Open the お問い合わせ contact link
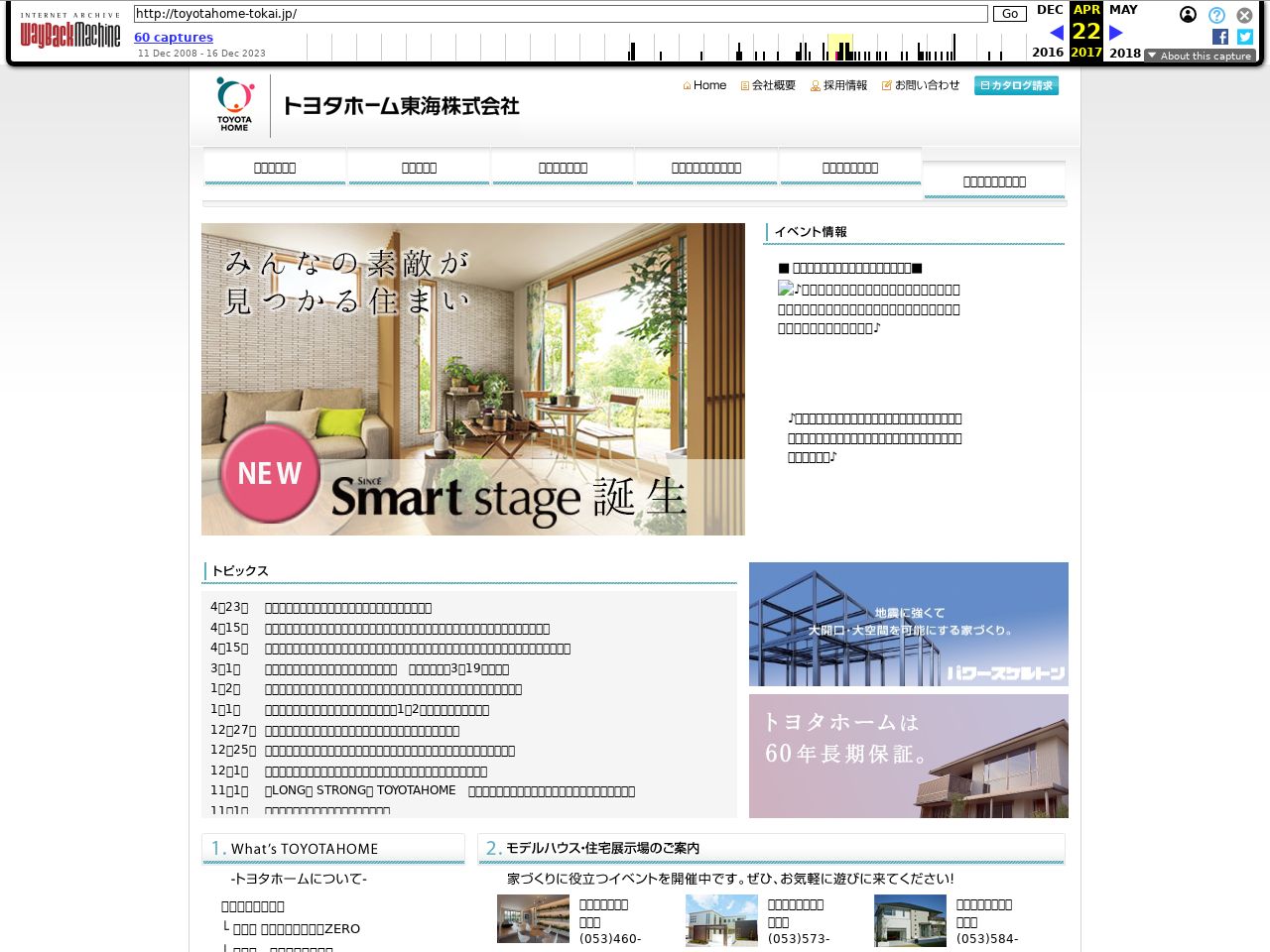The width and height of the screenshot is (1270, 952). click(x=921, y=85)
